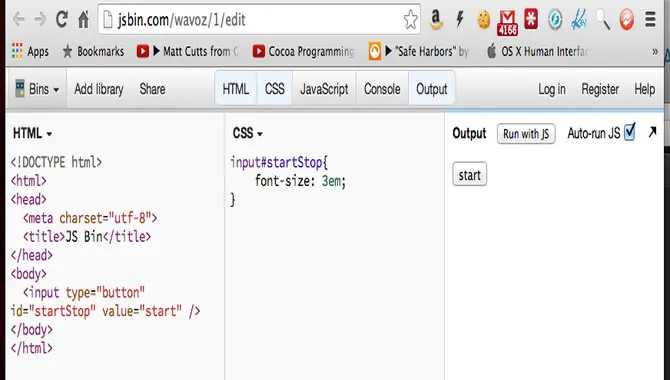Viewport: 670px width, 380px height.
Task: Open the Help menu
Action: coord(644,89)
